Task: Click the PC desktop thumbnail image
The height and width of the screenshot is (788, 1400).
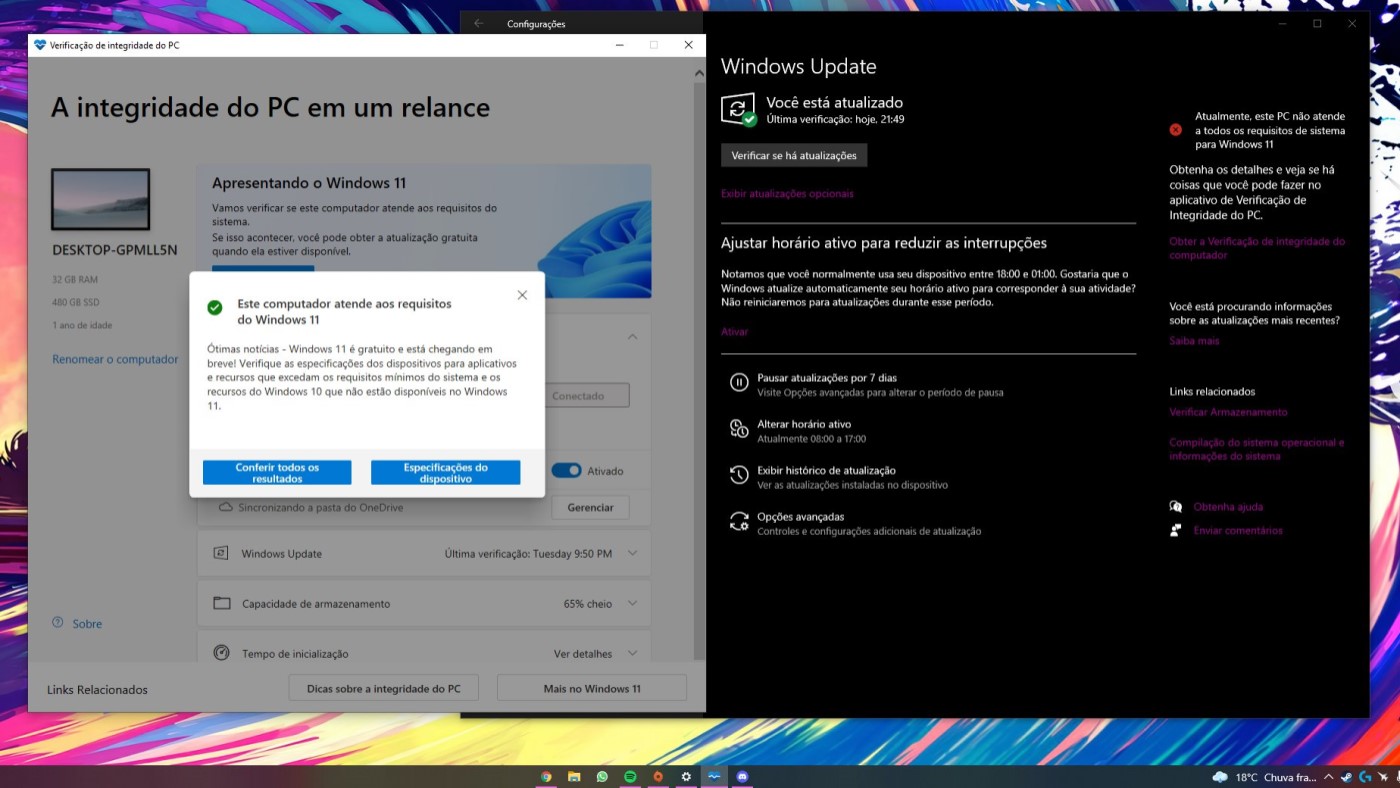Action: pyautogui.click(x=100, y=199)
